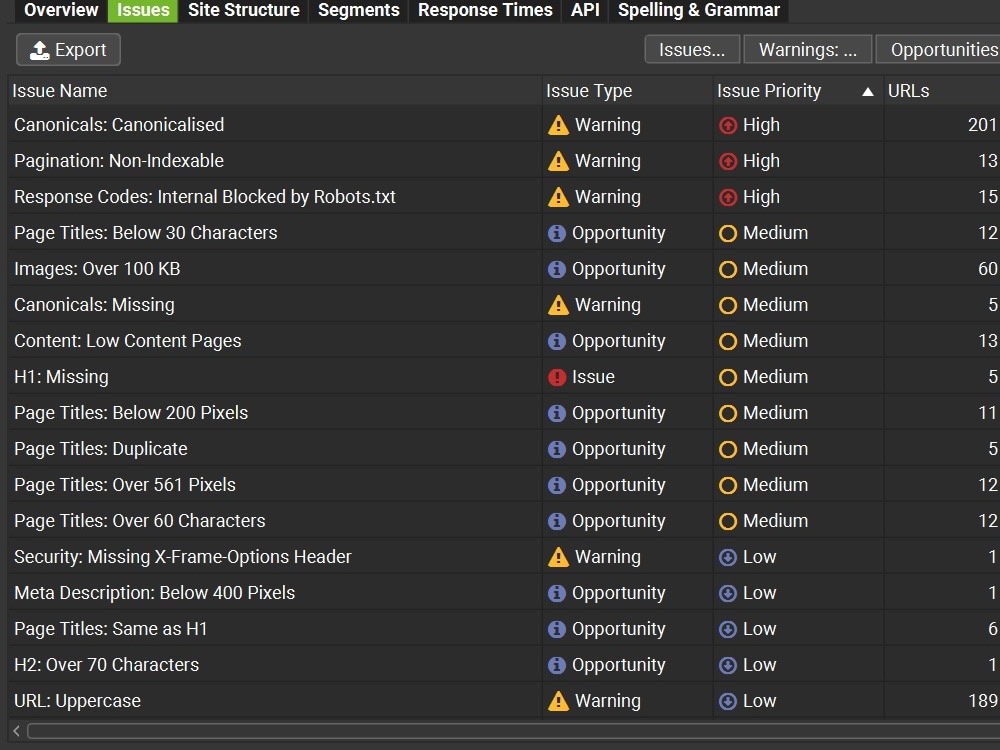
Task: Open the API tab
Action: tap(585, 10)
